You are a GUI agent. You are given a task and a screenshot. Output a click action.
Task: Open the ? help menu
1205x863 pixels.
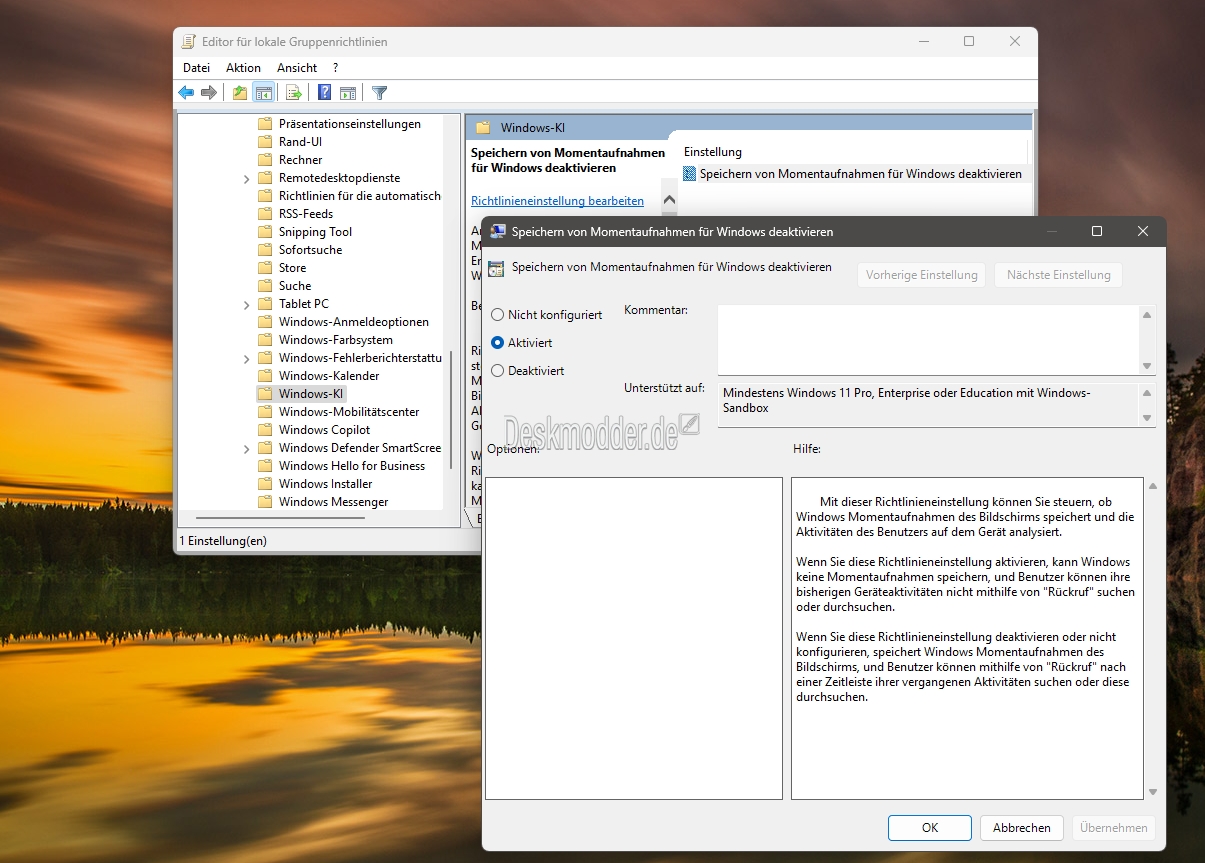336,68
